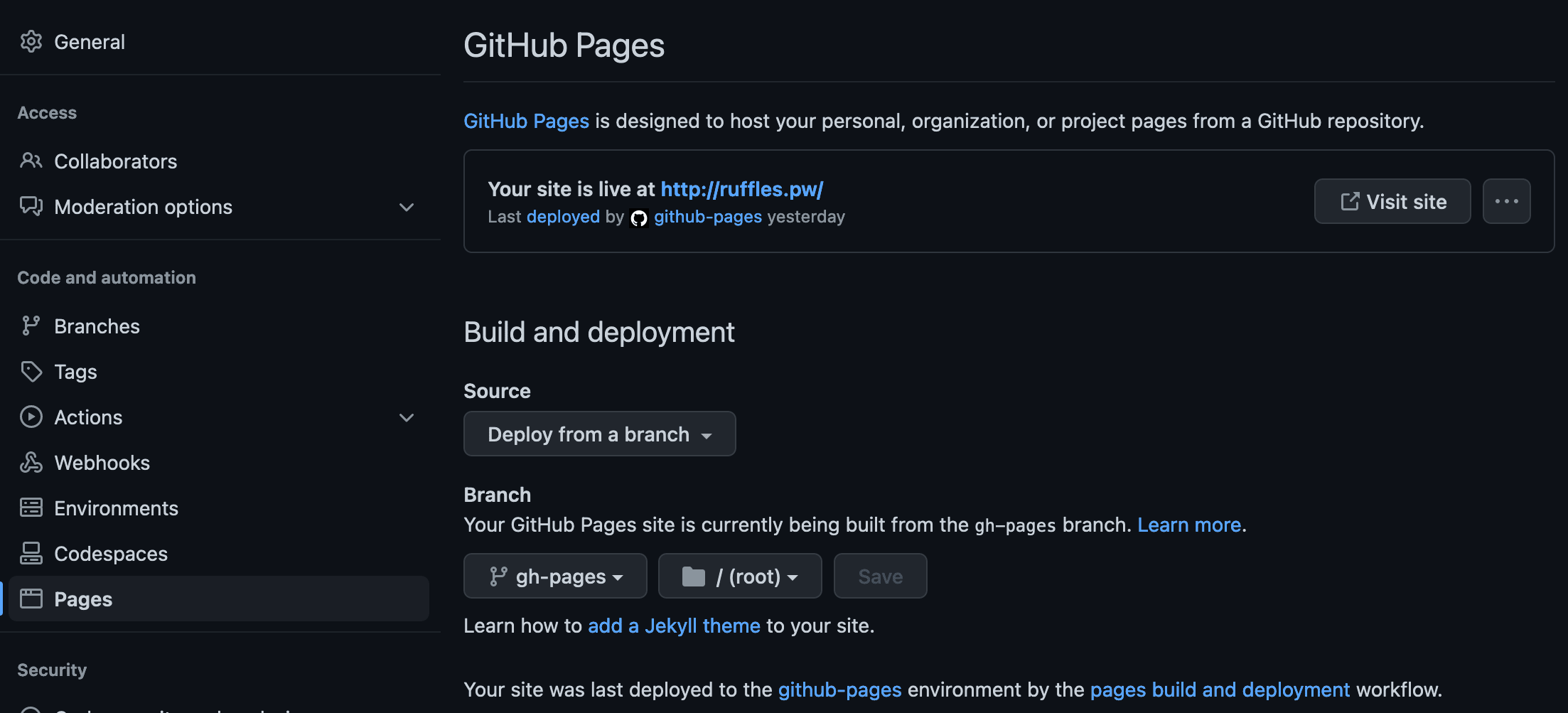The image size is (1568, 713).
Task: Click the Moderation options speech bubble icon
Action: point(31,207)
